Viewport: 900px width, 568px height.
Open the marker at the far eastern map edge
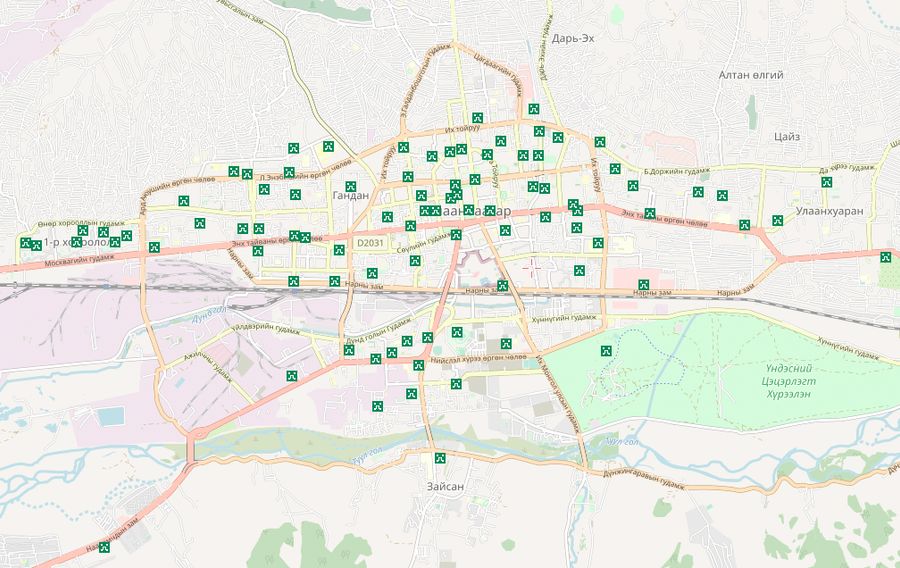coord(885,257)
